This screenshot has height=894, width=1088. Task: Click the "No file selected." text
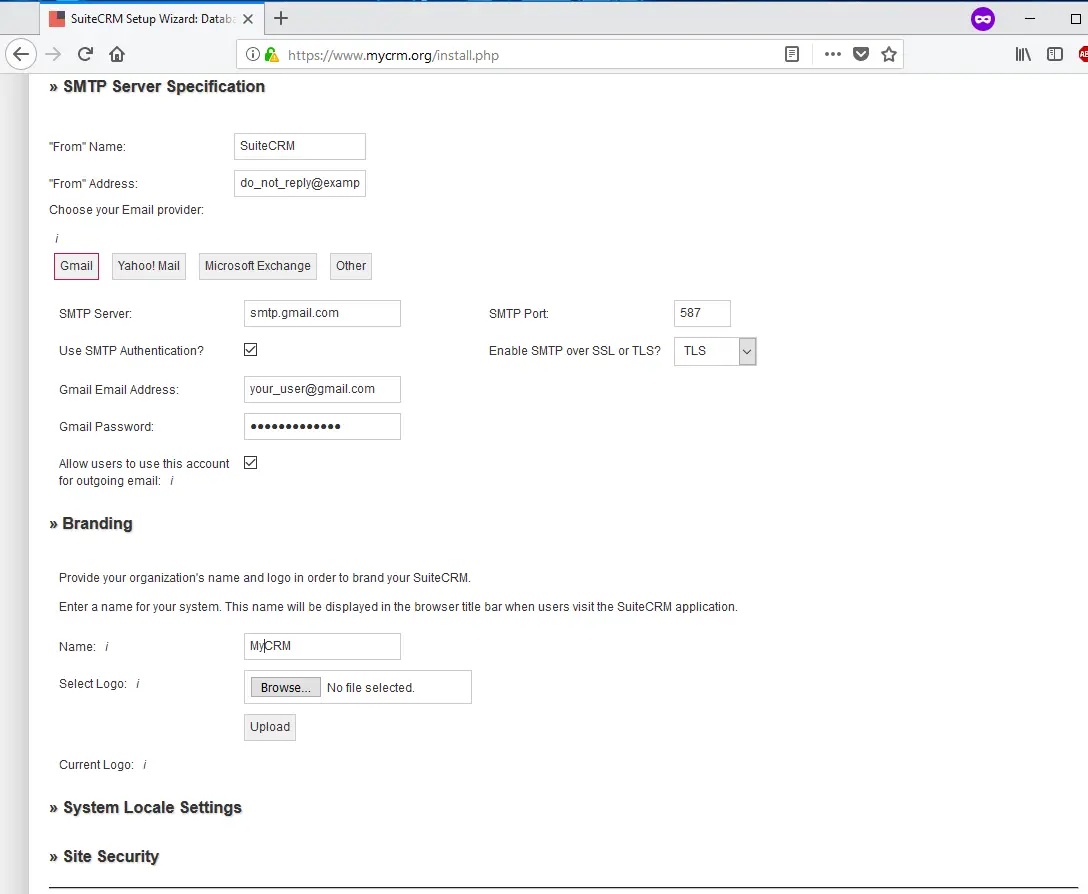pyautogui.click(x=371, y=688)
